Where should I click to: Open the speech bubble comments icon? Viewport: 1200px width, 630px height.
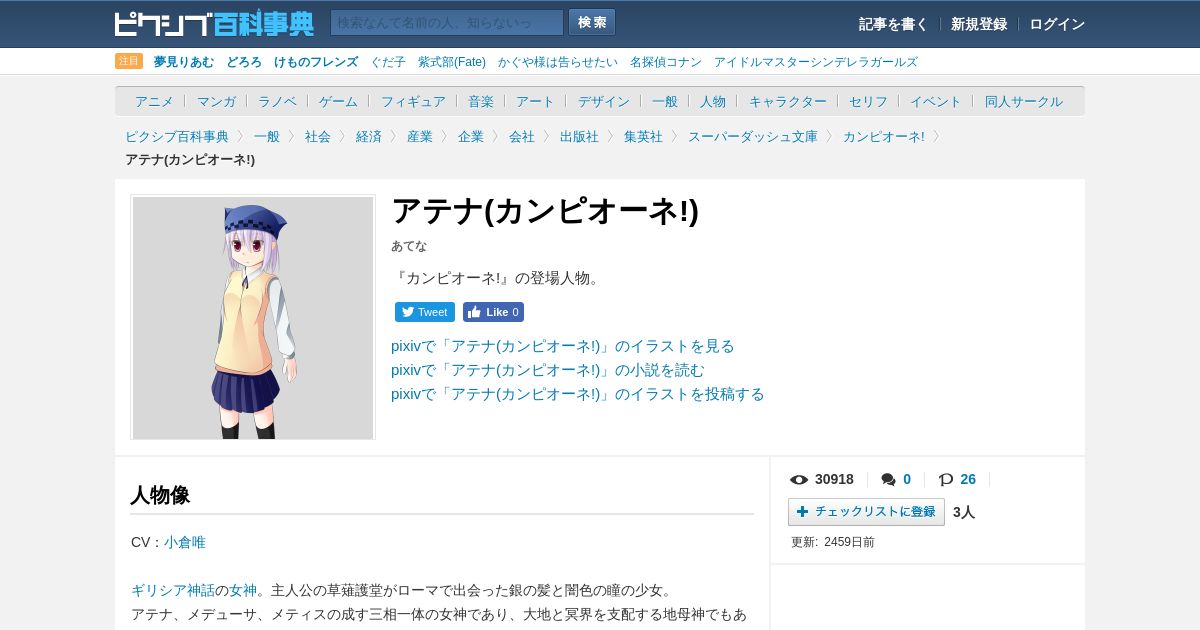(x=888, y=480)
